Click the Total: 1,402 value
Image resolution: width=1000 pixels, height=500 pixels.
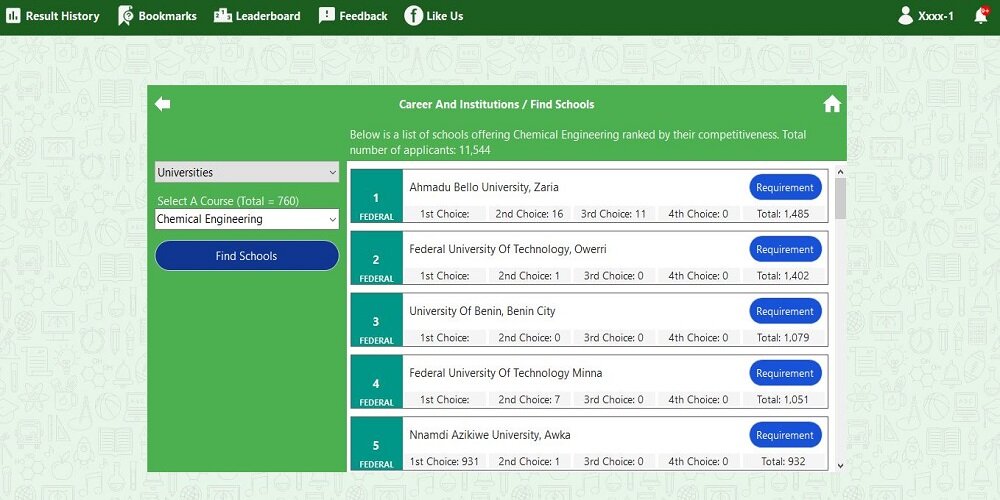783,276
